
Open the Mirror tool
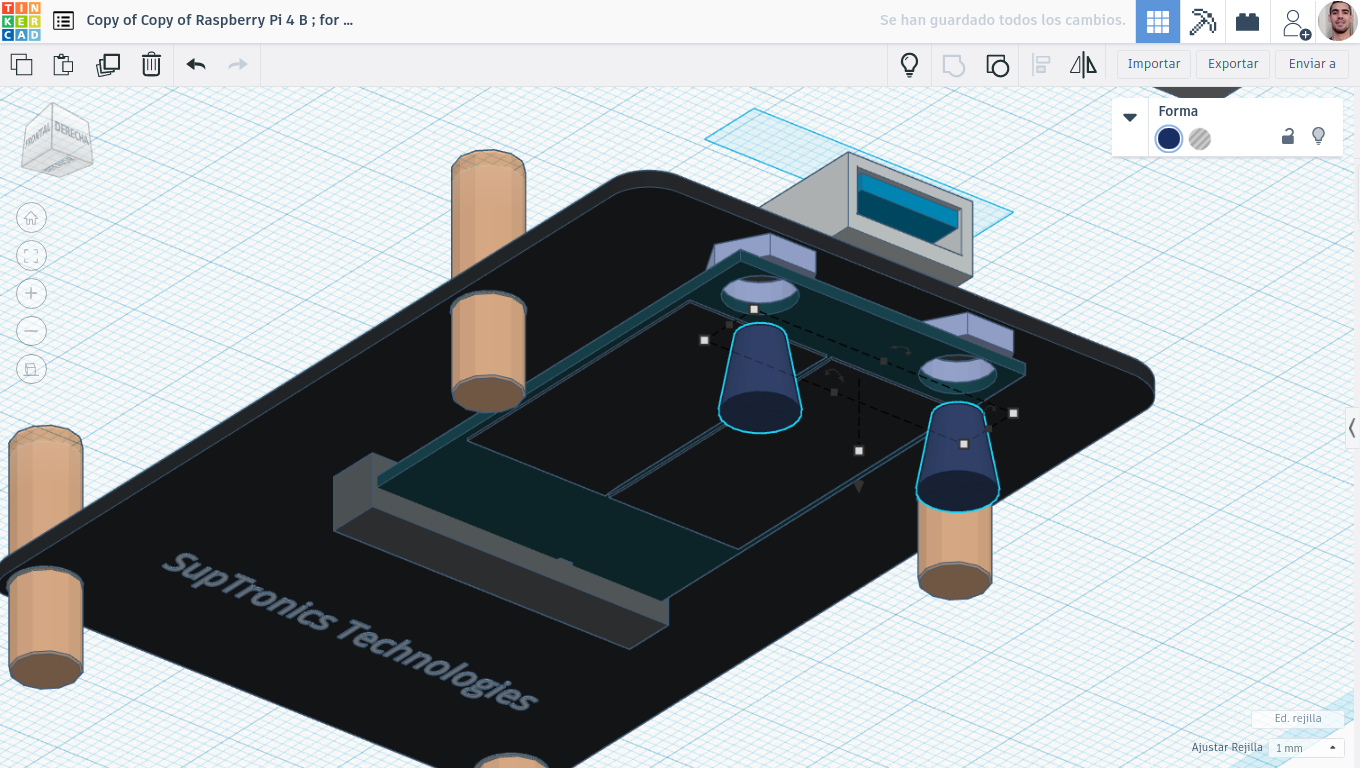(1083, 65)
